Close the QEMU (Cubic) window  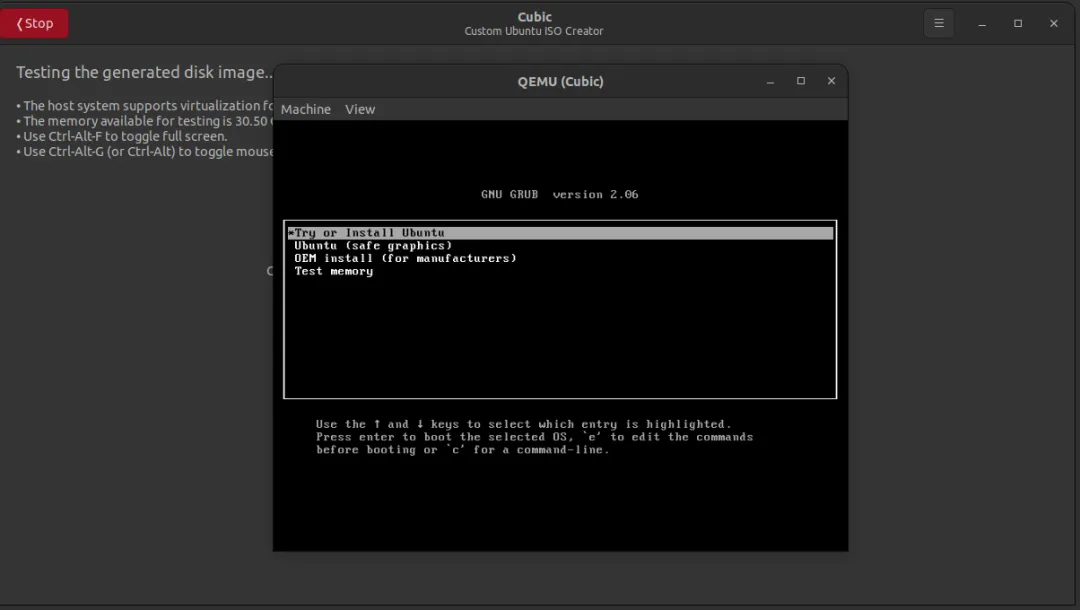point(831,81)
